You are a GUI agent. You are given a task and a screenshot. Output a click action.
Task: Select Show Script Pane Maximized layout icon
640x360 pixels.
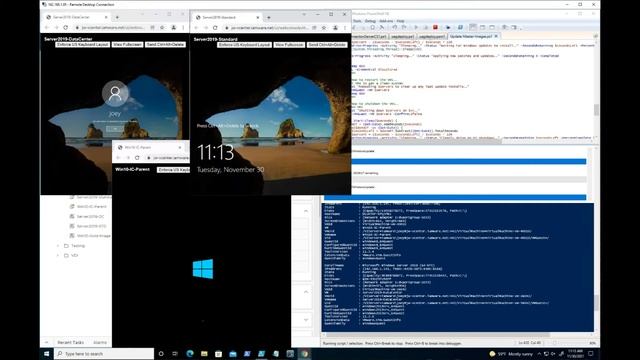pyautogui.click(x=492, y=27)
